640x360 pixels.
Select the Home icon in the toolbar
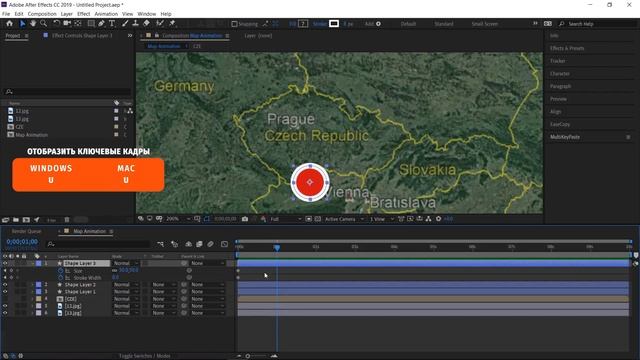[x=9, y=24]
